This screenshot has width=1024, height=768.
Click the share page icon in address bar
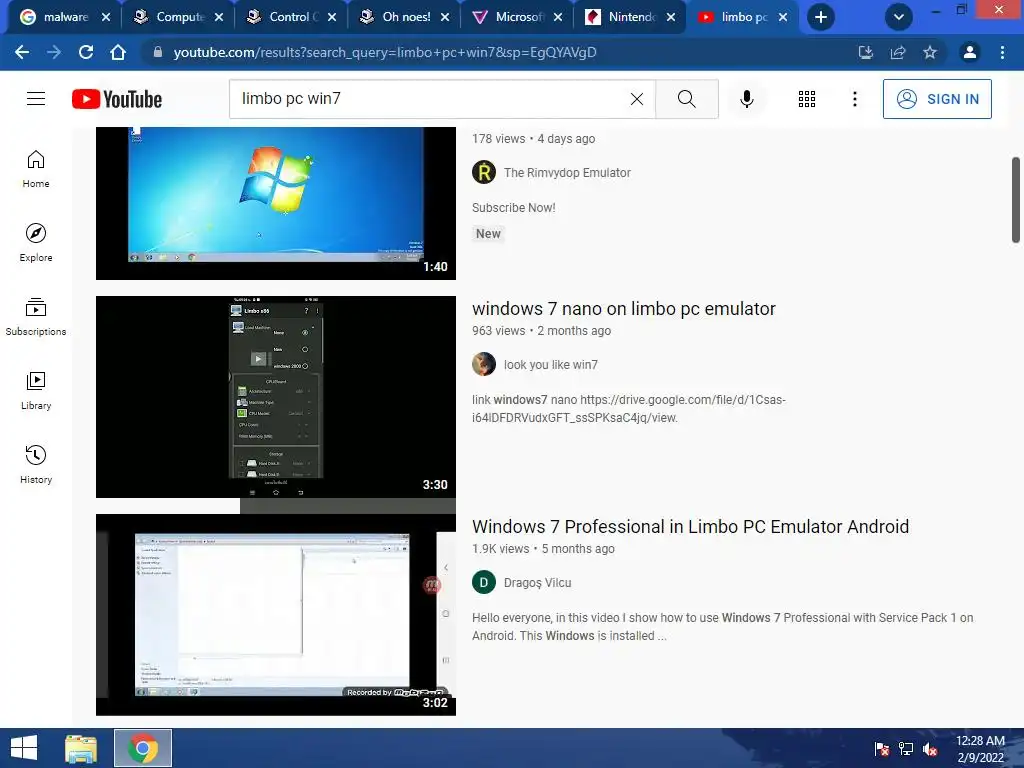tap(898, 52)
